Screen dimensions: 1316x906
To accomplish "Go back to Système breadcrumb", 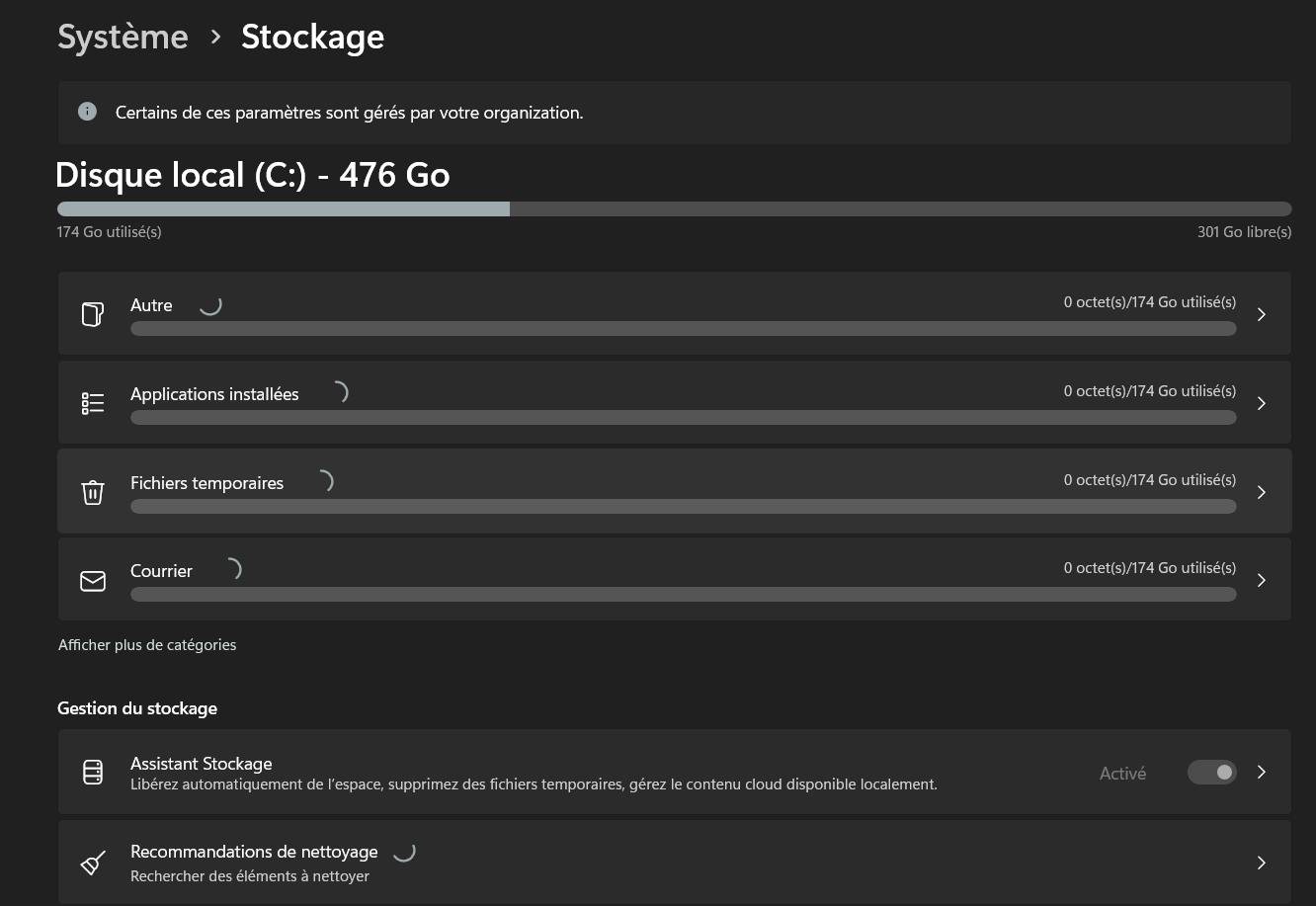I will (x=123, y=38).
